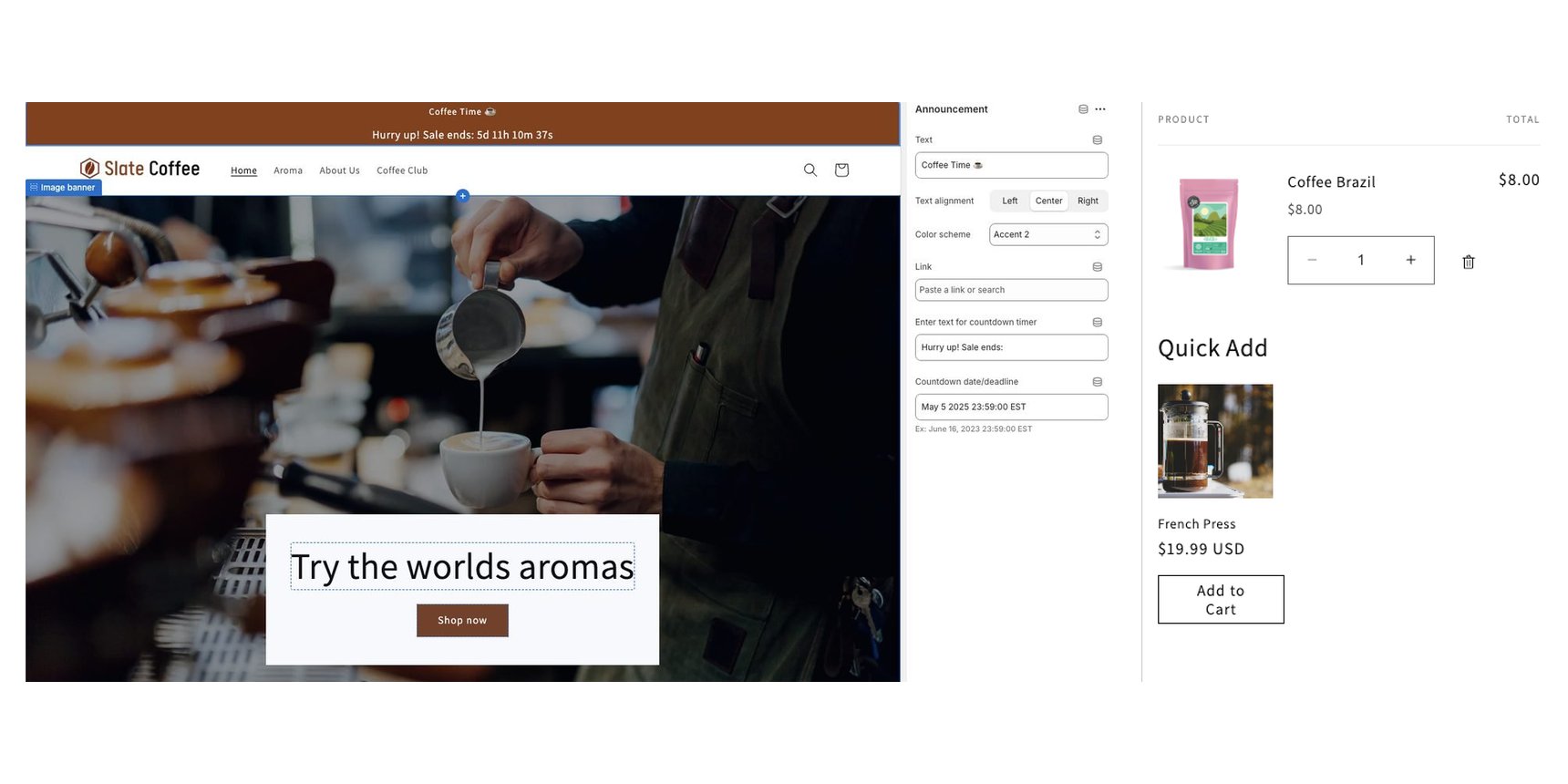Set text alignment to Right
The image size is (1568, 784).
tap(1088, 201)
